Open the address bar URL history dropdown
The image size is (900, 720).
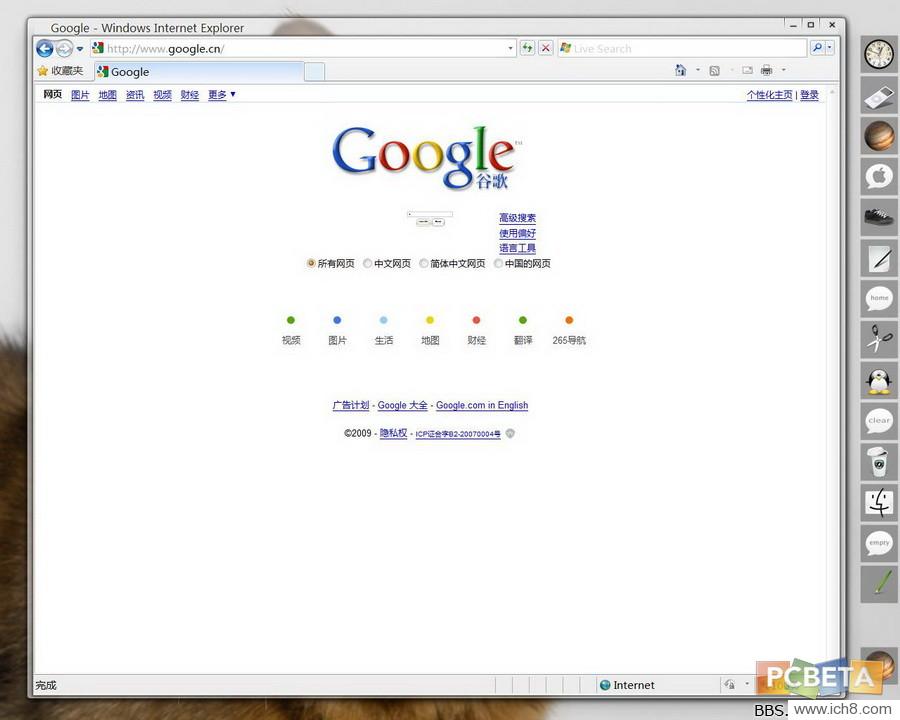coord(510,48)
